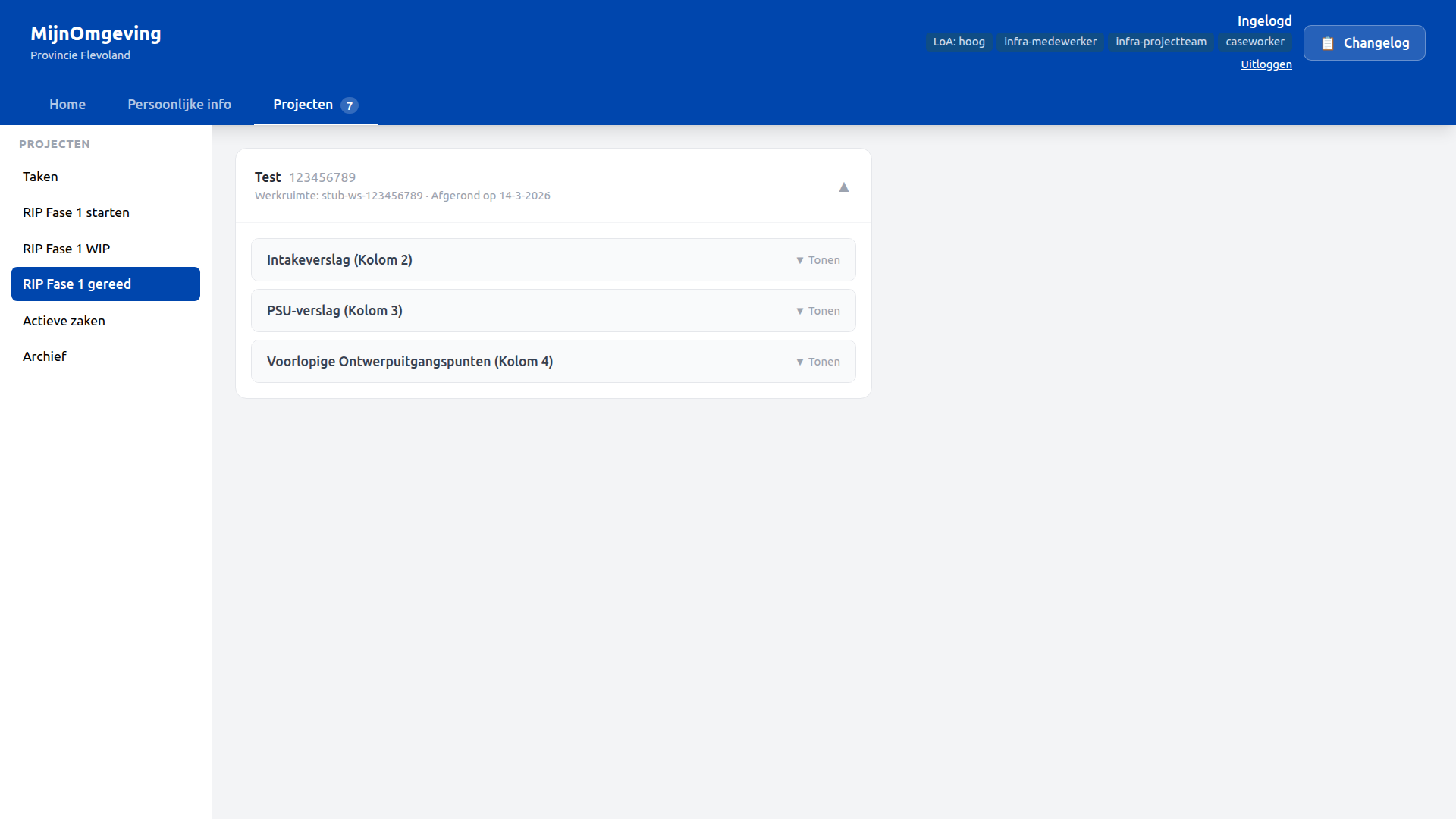
Task: Go to the Archief section
Action: pos(44,356)
